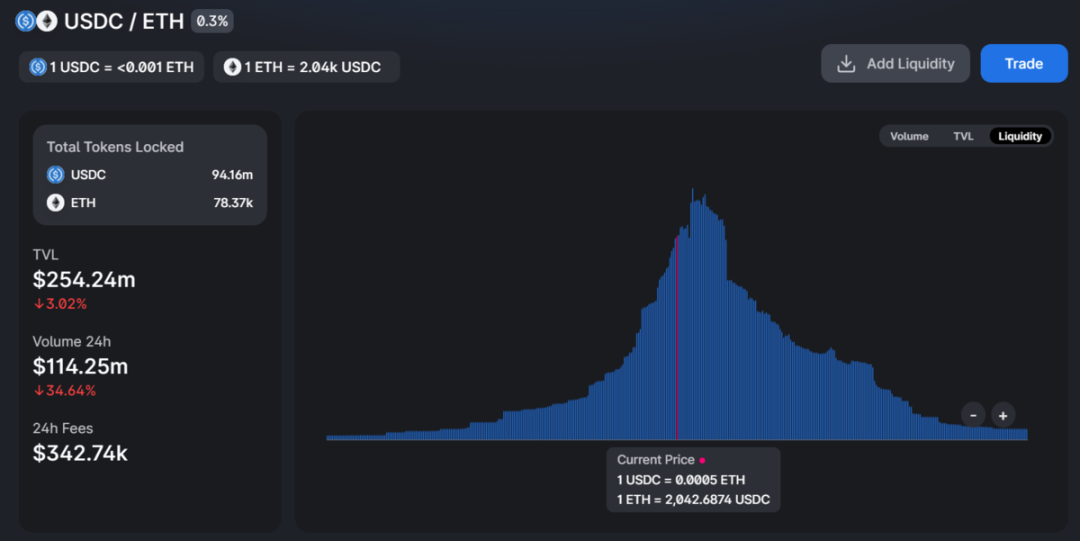Switch the chart to Volume view
This screenshot has width=1080, height=541.
(909, 136)
